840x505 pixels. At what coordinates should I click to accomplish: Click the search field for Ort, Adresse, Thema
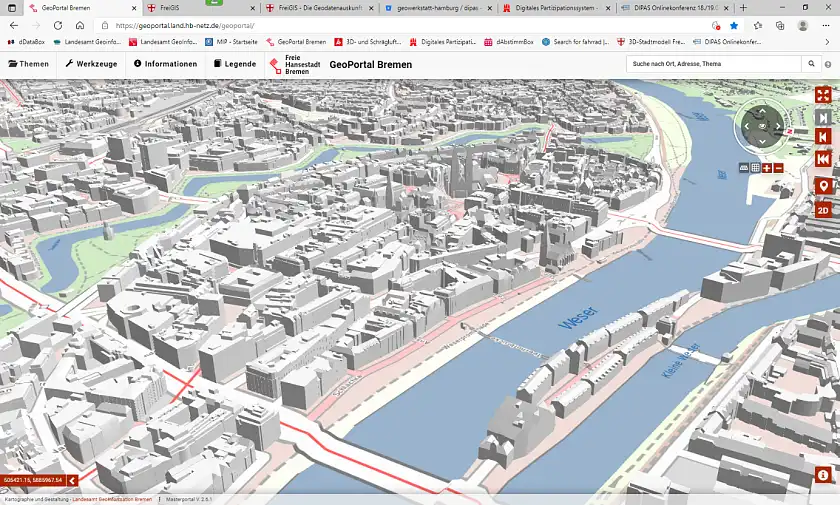click(x=699, y=64)
